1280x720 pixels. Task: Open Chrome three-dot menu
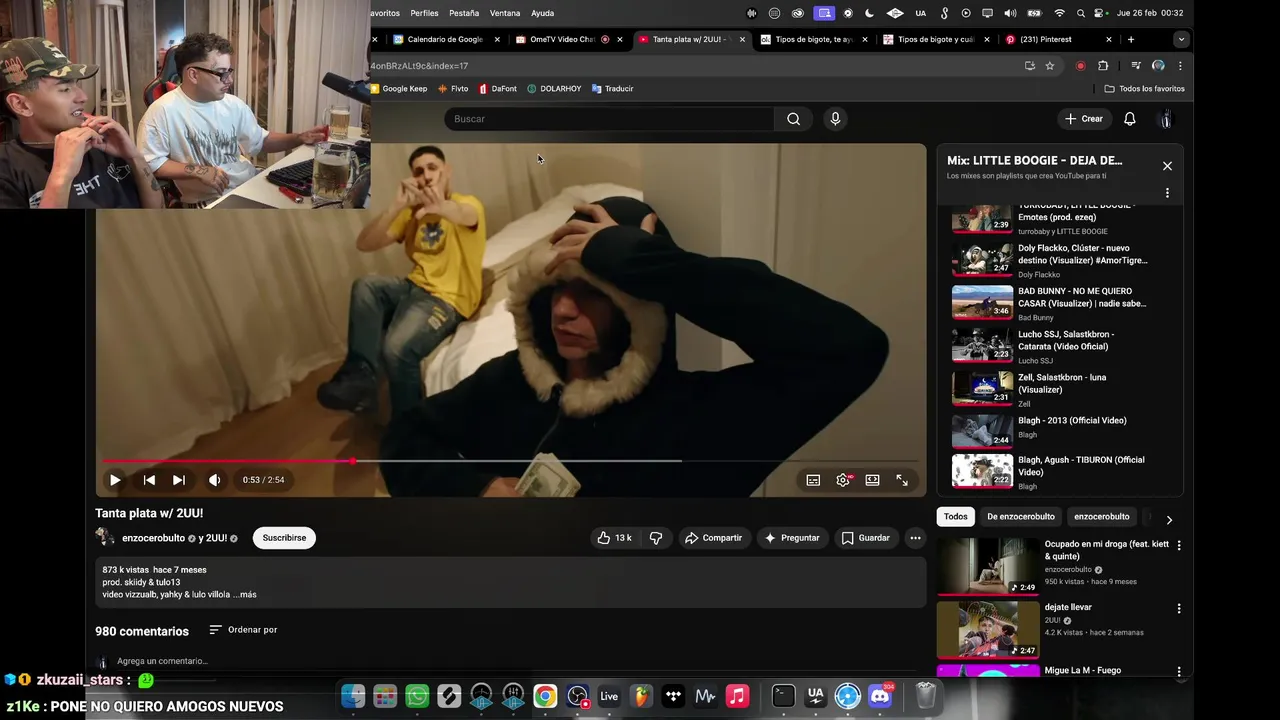(1180, 66)
